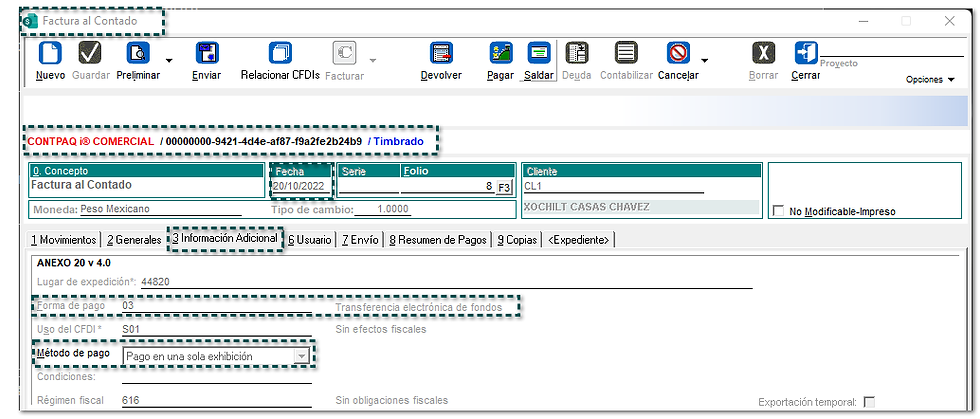Expand the Preliminar dropdown arrow
Screen dimensions: 980x419
[169, 61]
